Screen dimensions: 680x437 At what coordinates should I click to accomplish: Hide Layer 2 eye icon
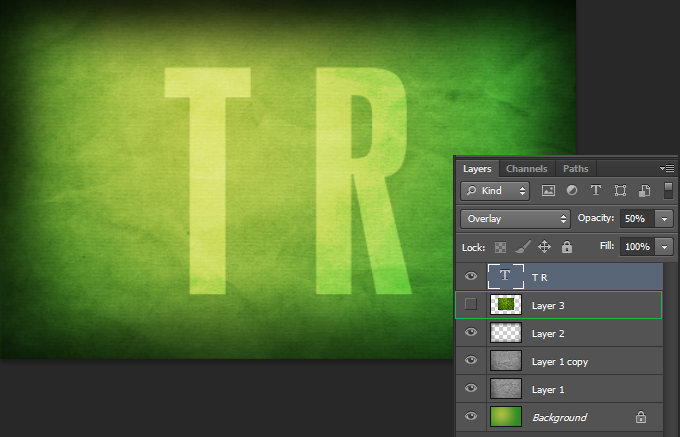[471, 332]
